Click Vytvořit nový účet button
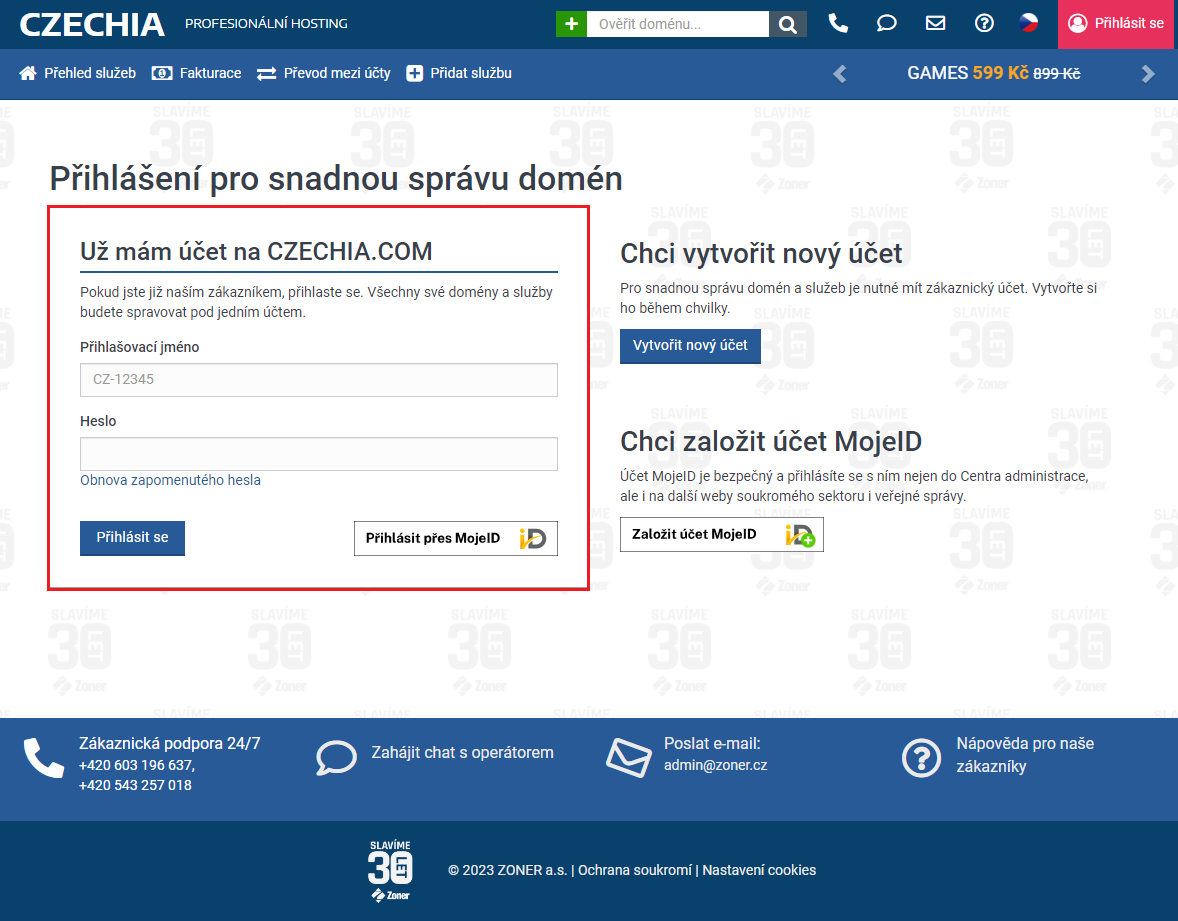The width and height of the screenshot is (1178, 921). pos(690,346)
